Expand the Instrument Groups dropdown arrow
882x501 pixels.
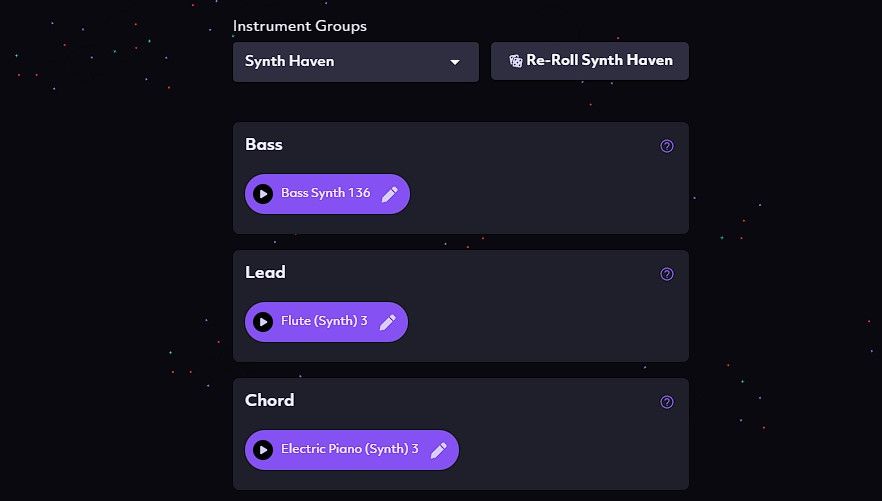tap(455, 62)
